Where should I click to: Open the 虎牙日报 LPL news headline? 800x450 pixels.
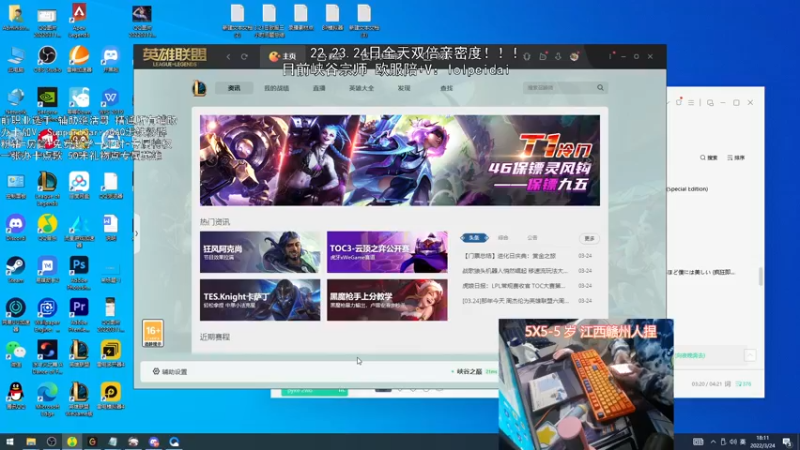click(x=514, y=286)
